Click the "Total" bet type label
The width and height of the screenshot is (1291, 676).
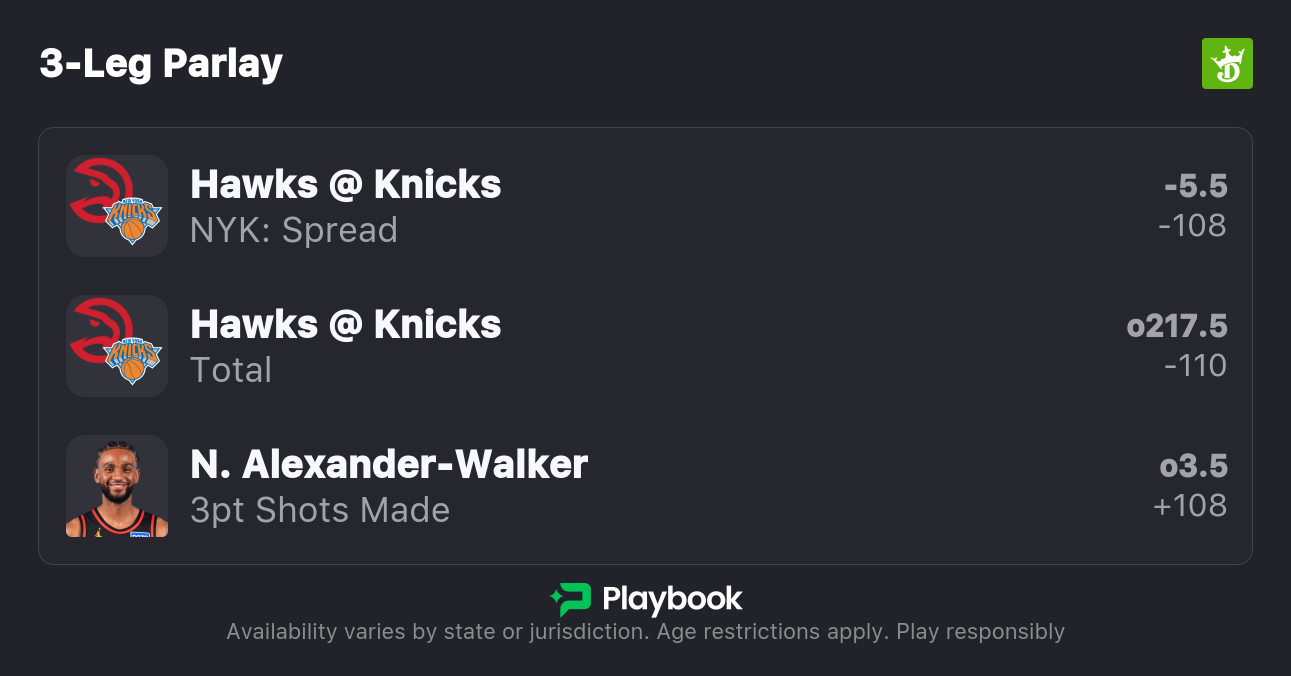[231, 370]
